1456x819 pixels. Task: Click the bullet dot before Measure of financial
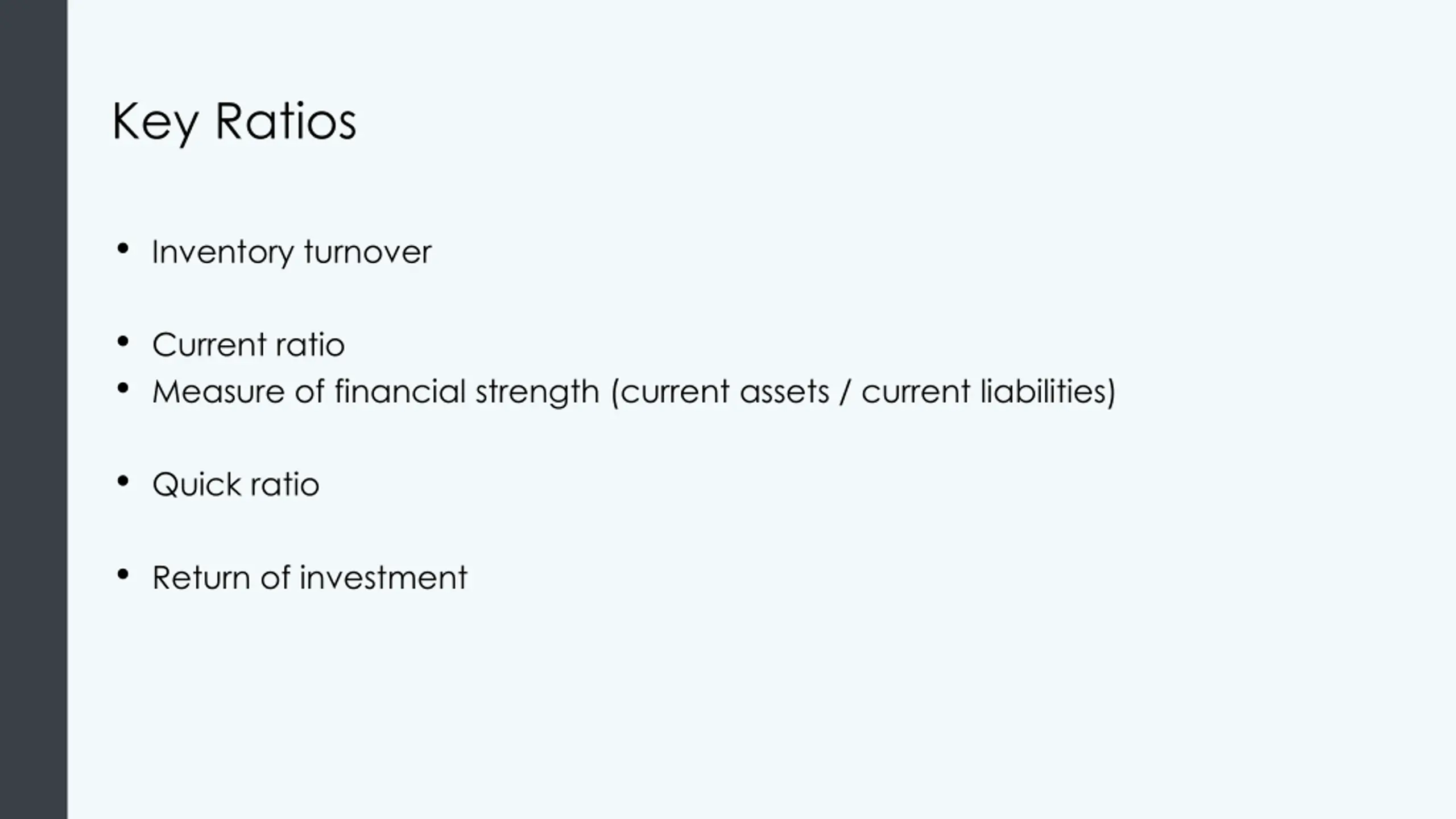pos(122,388)
